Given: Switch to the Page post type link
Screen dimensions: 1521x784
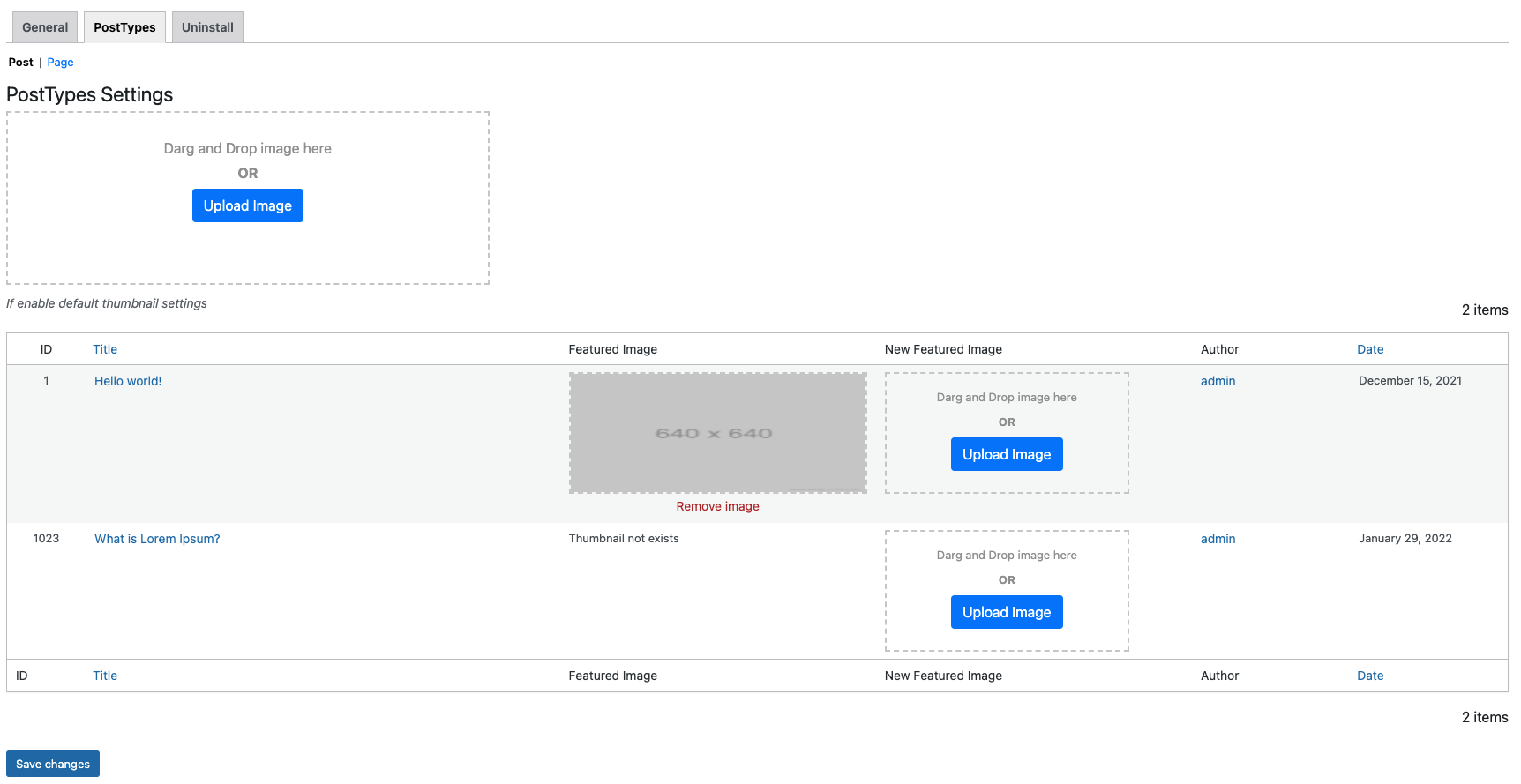Looking at the screenshot, I should 60,63.
